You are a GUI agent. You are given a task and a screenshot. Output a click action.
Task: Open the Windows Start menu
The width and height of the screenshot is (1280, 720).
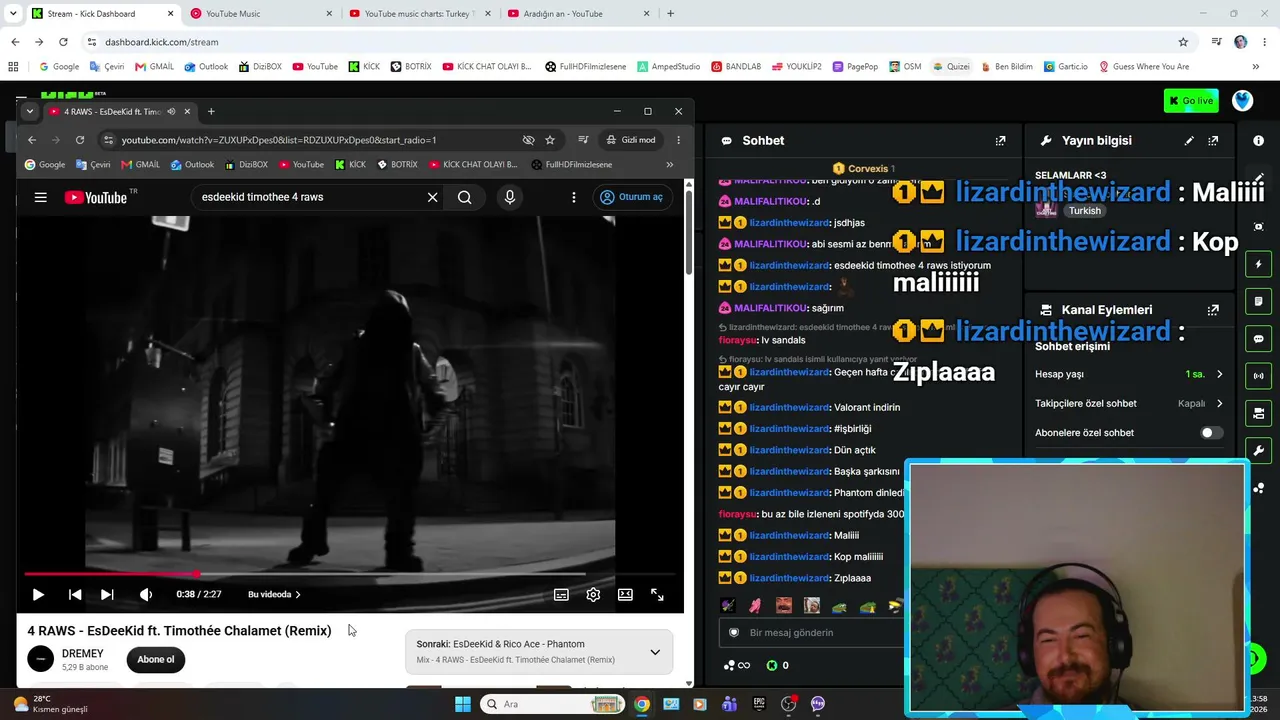pyautogui.click(x=463, y=704)
